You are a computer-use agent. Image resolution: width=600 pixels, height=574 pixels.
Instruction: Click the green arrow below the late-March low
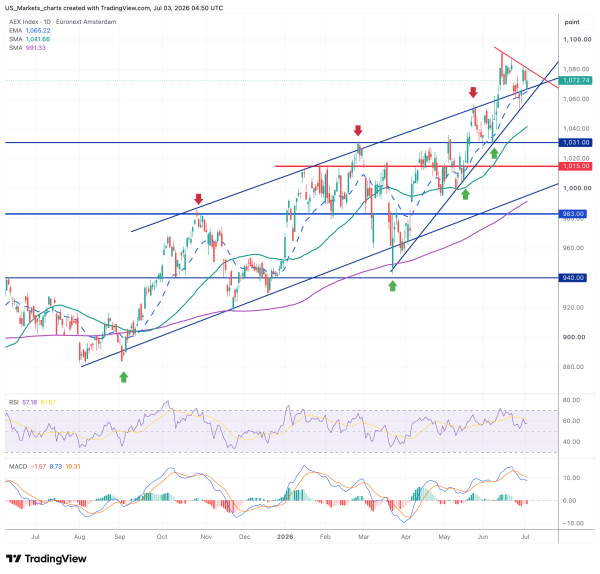tap(392, 286)
